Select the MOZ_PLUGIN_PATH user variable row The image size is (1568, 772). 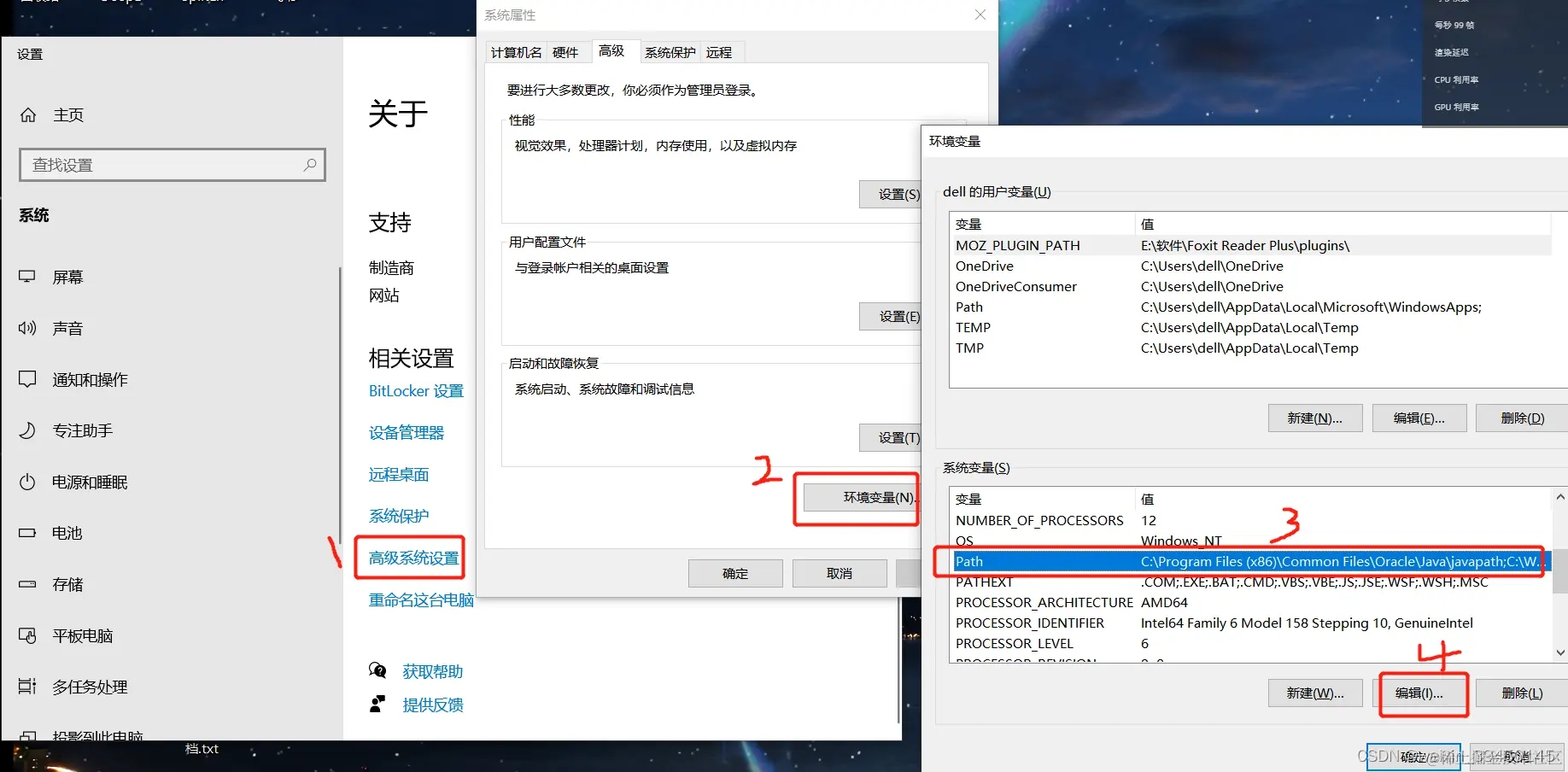click(1253, 245)
